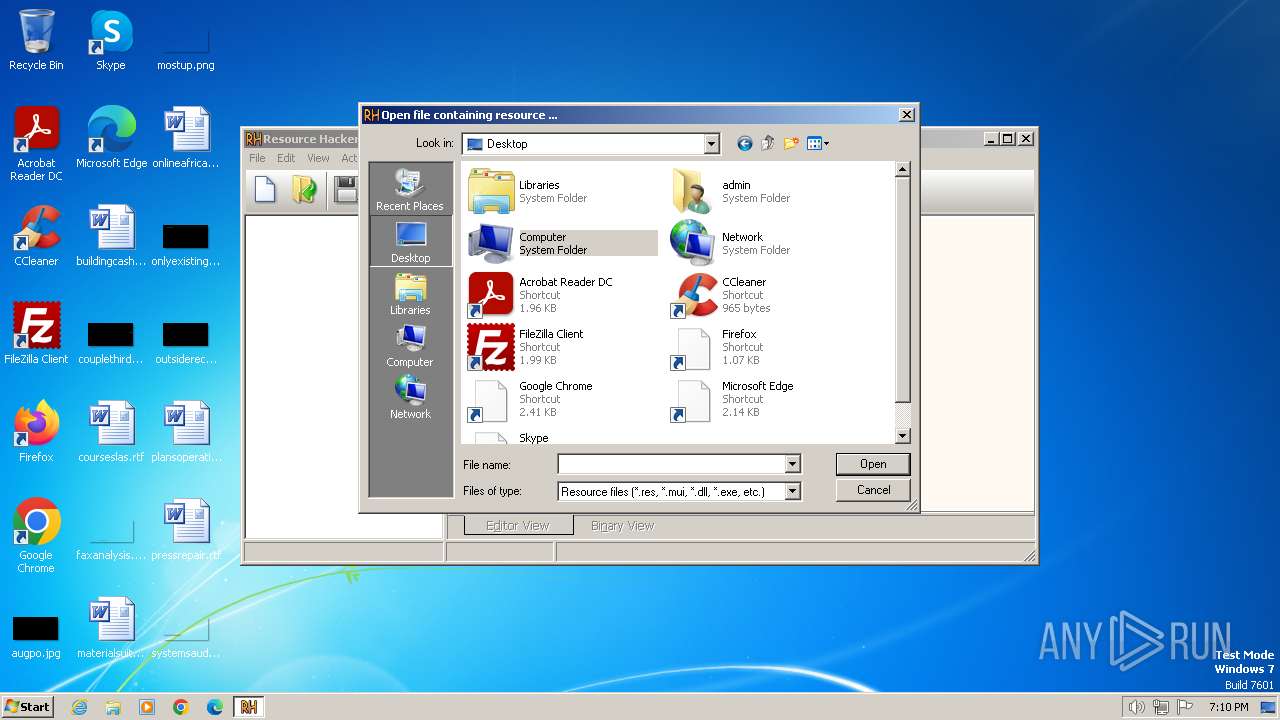This screenshot has width=1280, height=720.
Task: Click the New file icon in Resource Hacker toolbar
Action: [x=265, y=189]
